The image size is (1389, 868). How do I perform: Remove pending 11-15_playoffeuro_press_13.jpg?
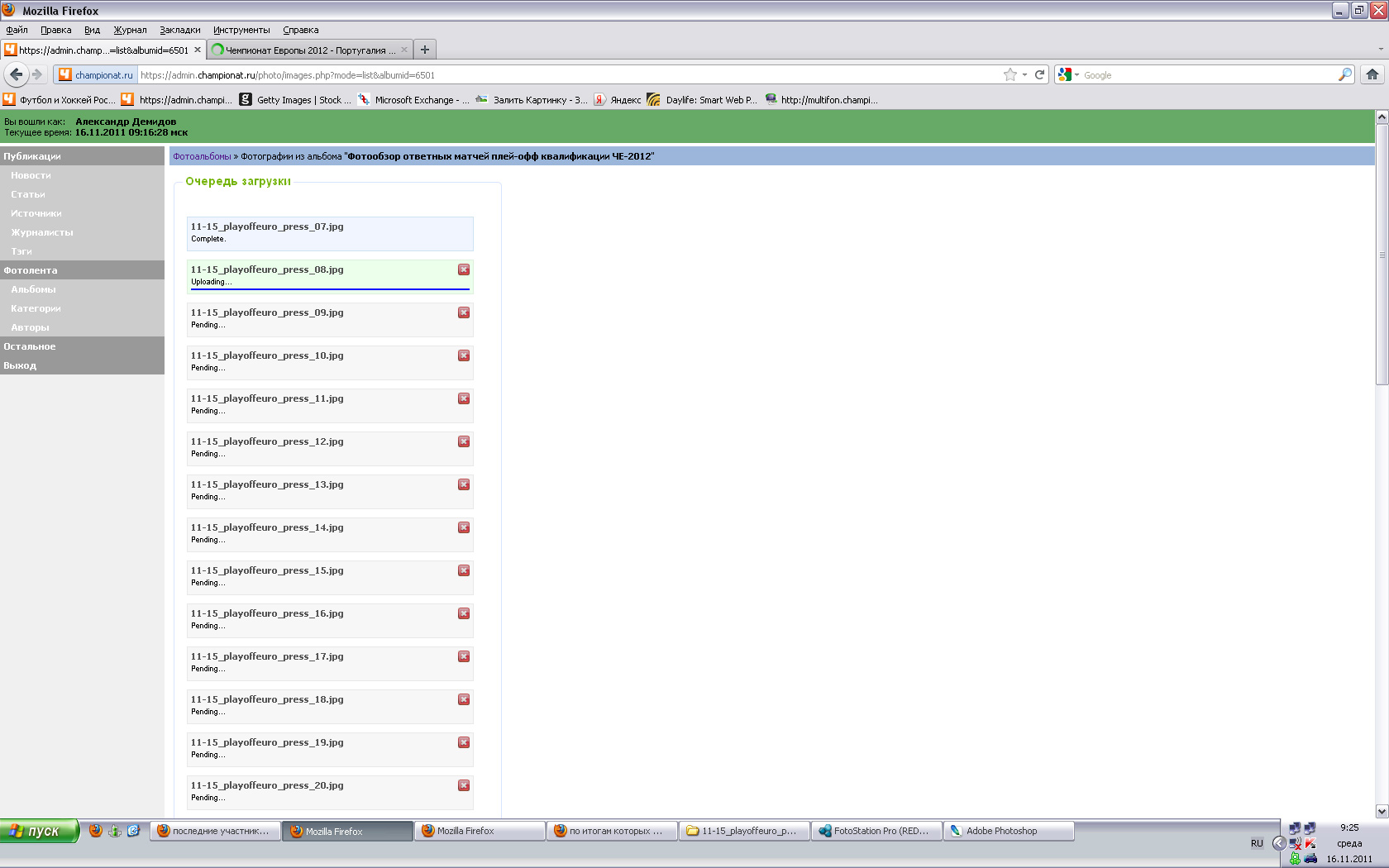[464, 484]
